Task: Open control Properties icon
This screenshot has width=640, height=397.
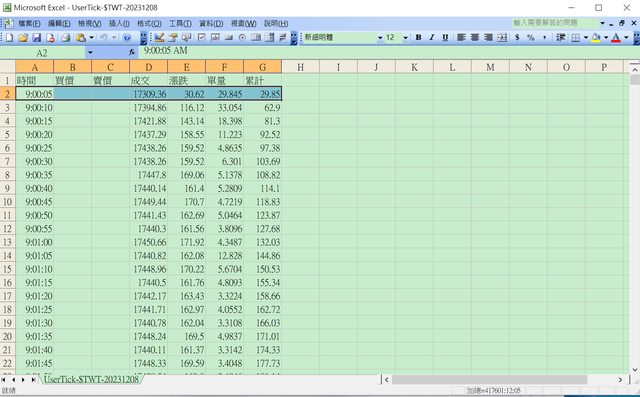Action: pos(173,38)
